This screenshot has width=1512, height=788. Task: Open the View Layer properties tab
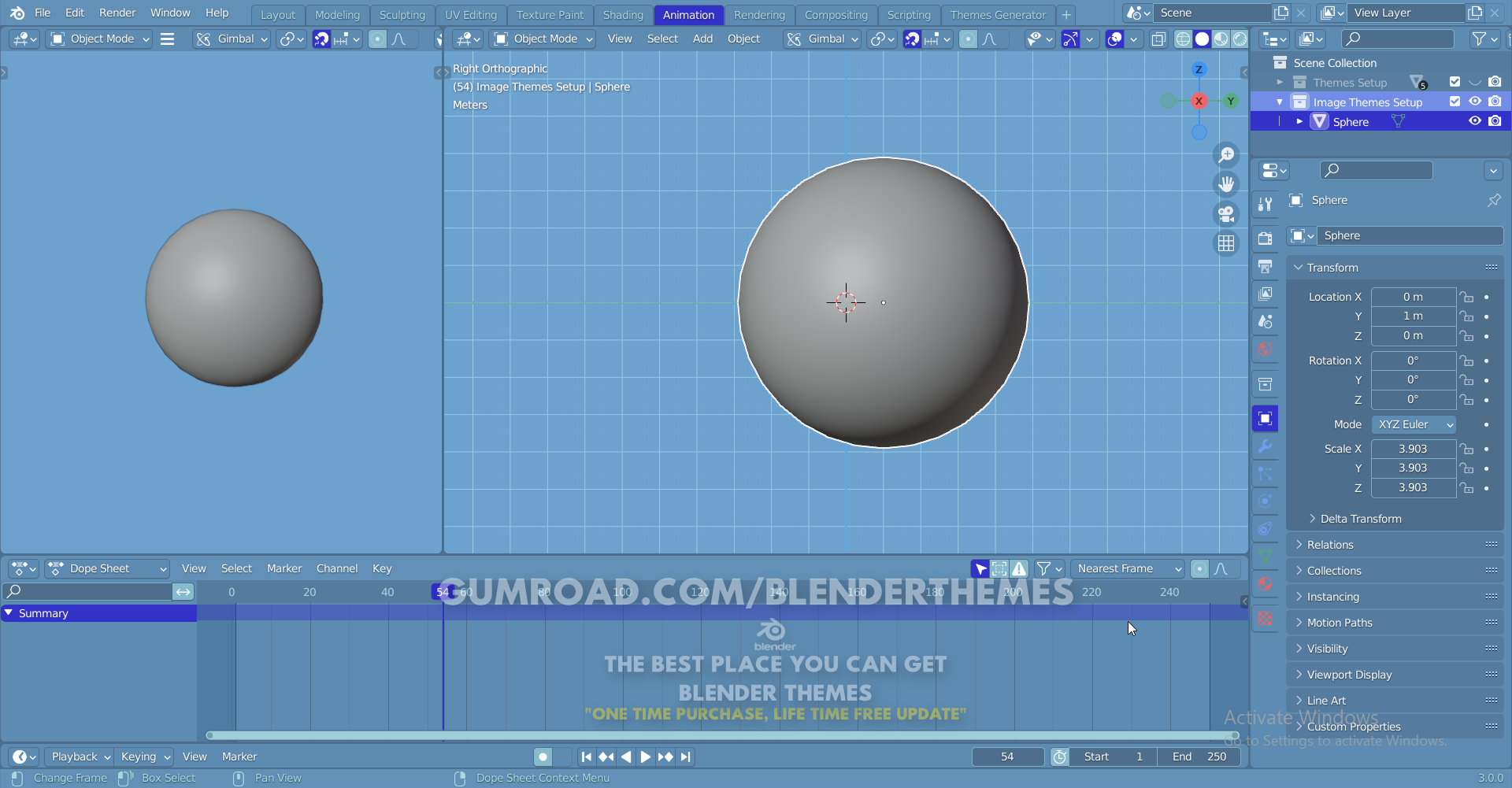pyautogui.click(x=1266, y=294)
